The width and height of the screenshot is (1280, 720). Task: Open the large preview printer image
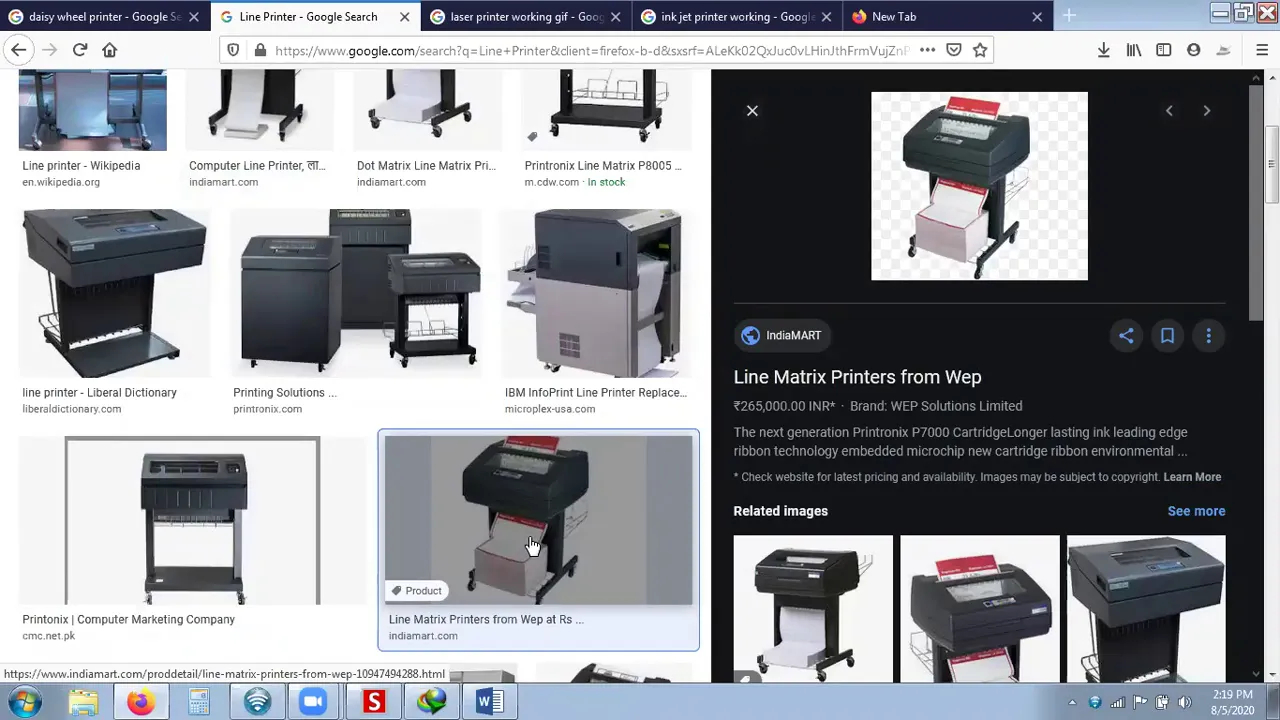pos(979,186)
